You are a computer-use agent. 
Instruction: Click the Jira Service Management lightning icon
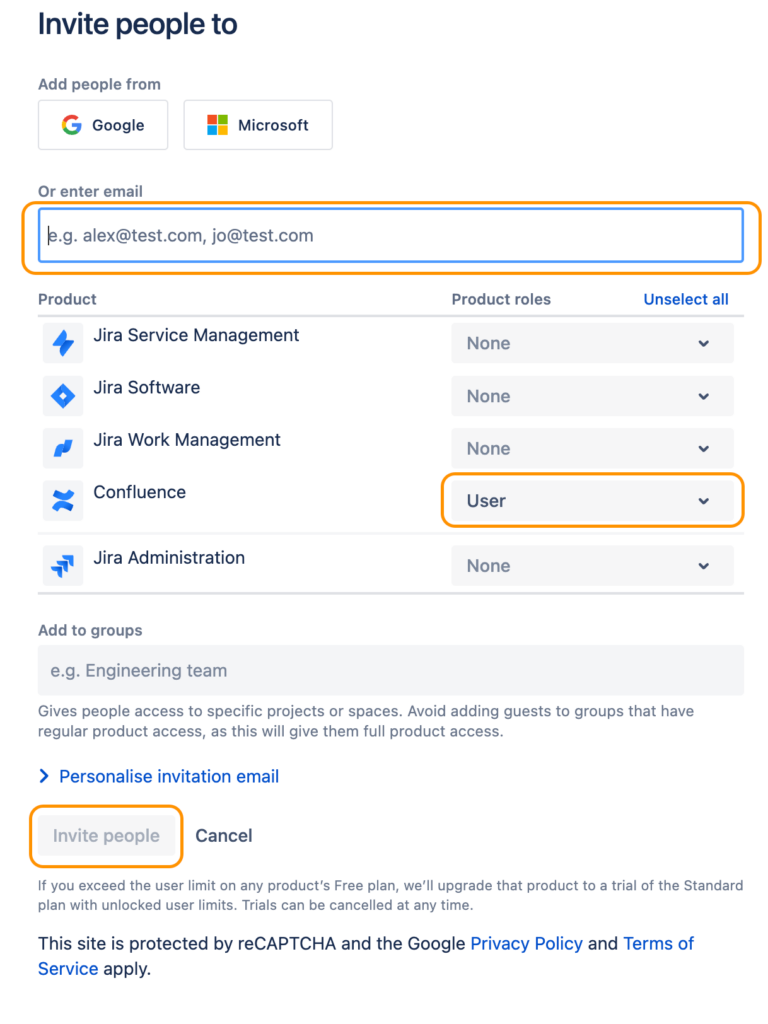(x=63, y=343)
